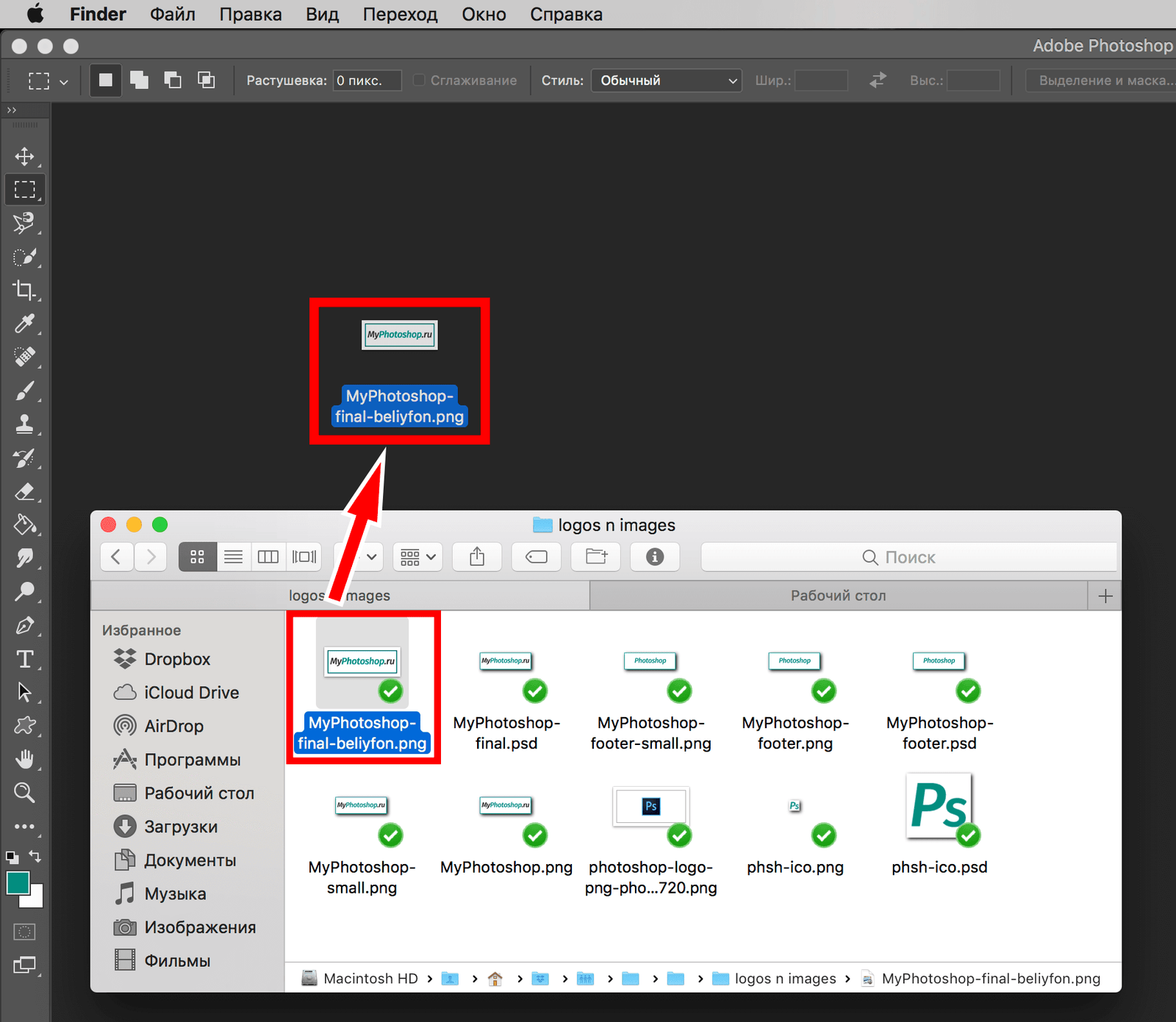The image size is (1176, 1022).
Task: Open the Стиль dropdown
Action: pyautogui.click(x=666, y=80)
